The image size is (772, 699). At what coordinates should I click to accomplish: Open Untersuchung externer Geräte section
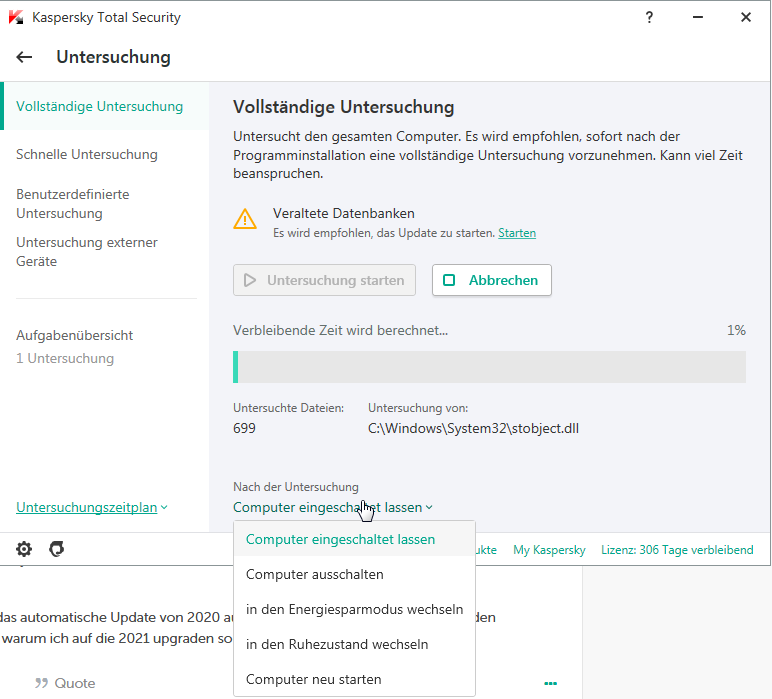(87, 252)
